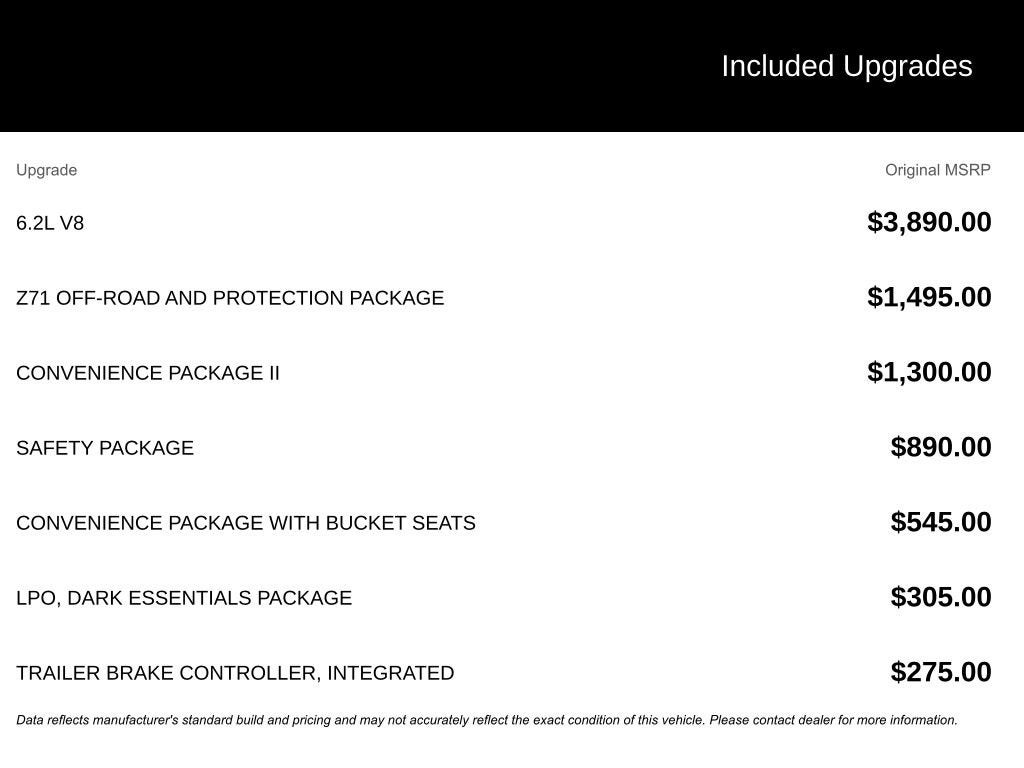1024x768 pixels.
Task: Click the $890.00 price value
Action: point(941,447)
